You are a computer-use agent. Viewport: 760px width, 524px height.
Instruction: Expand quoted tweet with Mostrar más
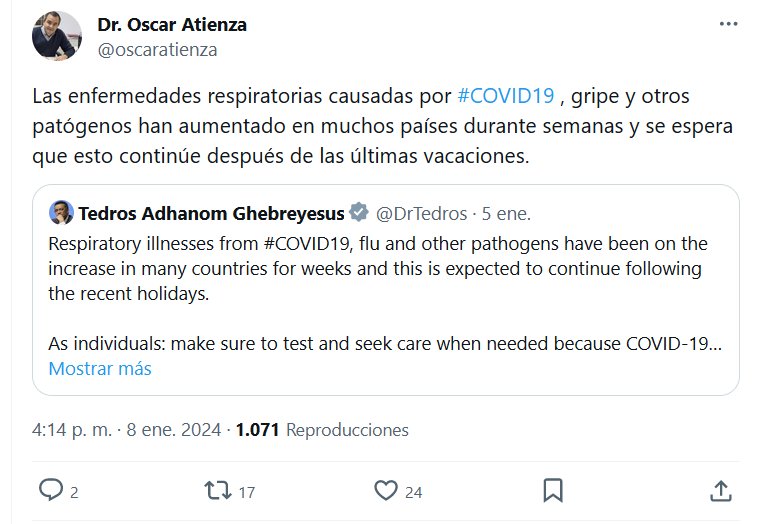pyautogui.click(x=100, y=369)
